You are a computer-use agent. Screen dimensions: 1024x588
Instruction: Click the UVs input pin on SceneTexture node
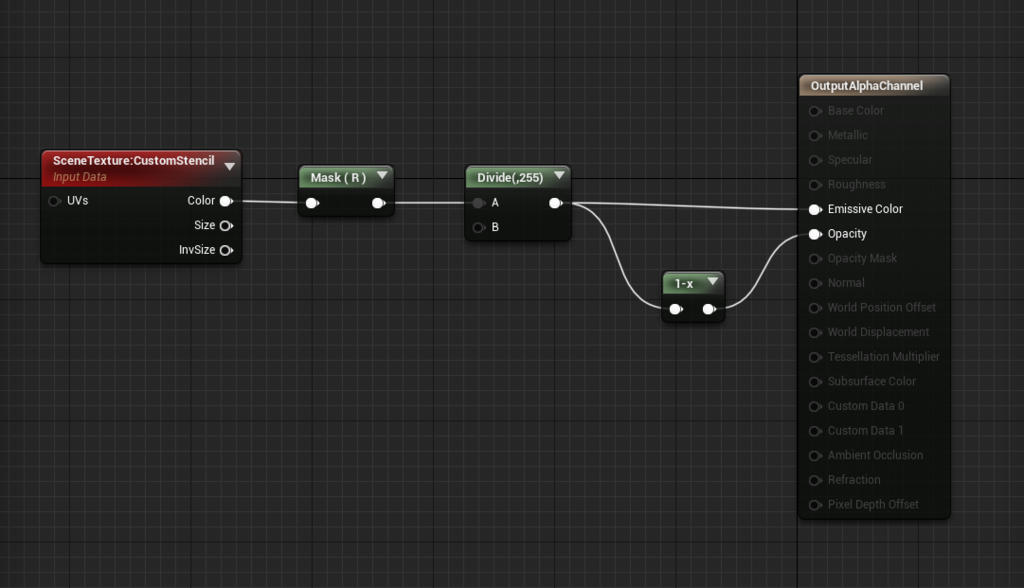55,201
